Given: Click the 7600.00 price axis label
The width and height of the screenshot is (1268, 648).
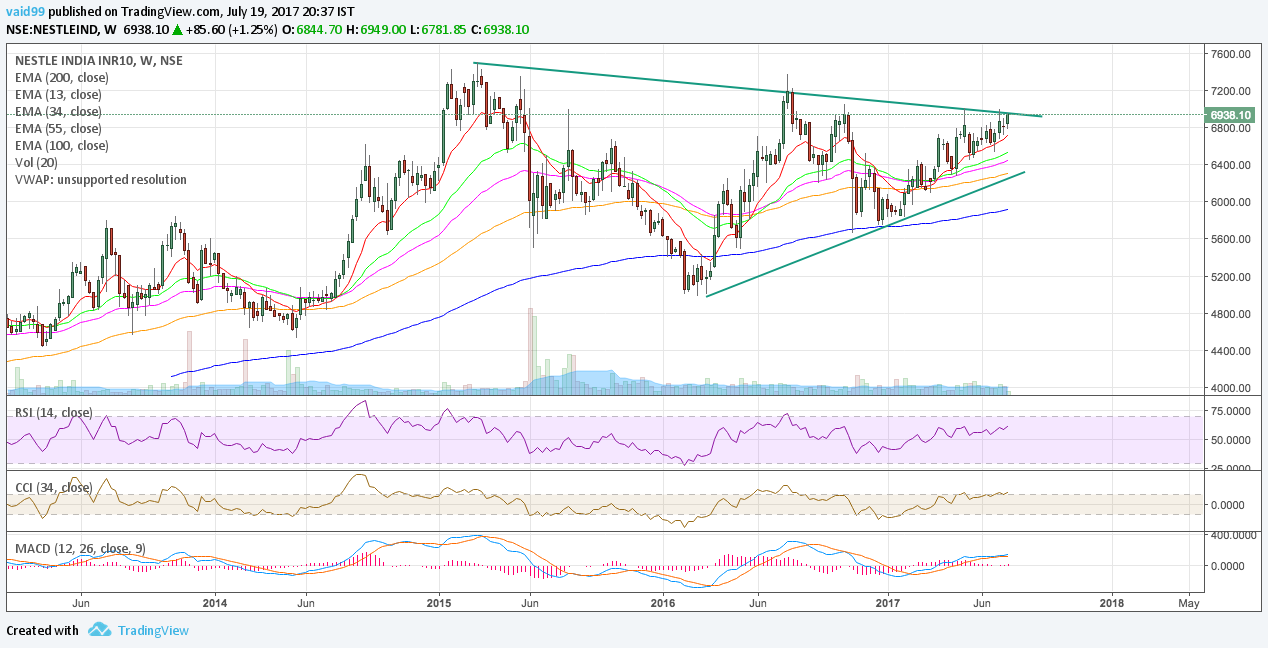Looking at the screenshot, I should click(1233, 53).
